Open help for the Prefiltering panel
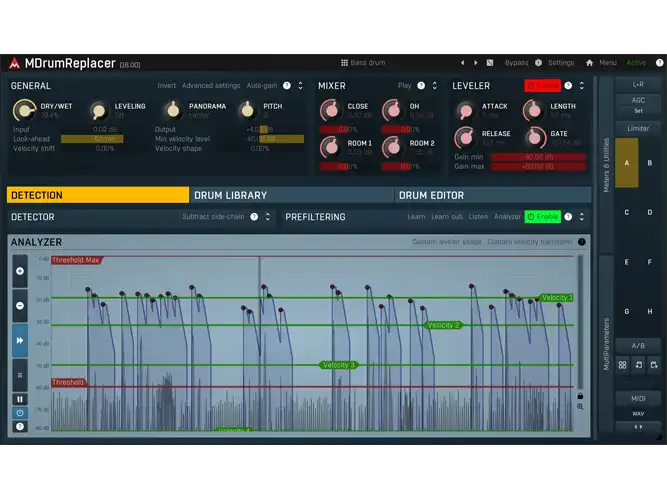Viewport: 667px width, 500px height. point(568,217)
